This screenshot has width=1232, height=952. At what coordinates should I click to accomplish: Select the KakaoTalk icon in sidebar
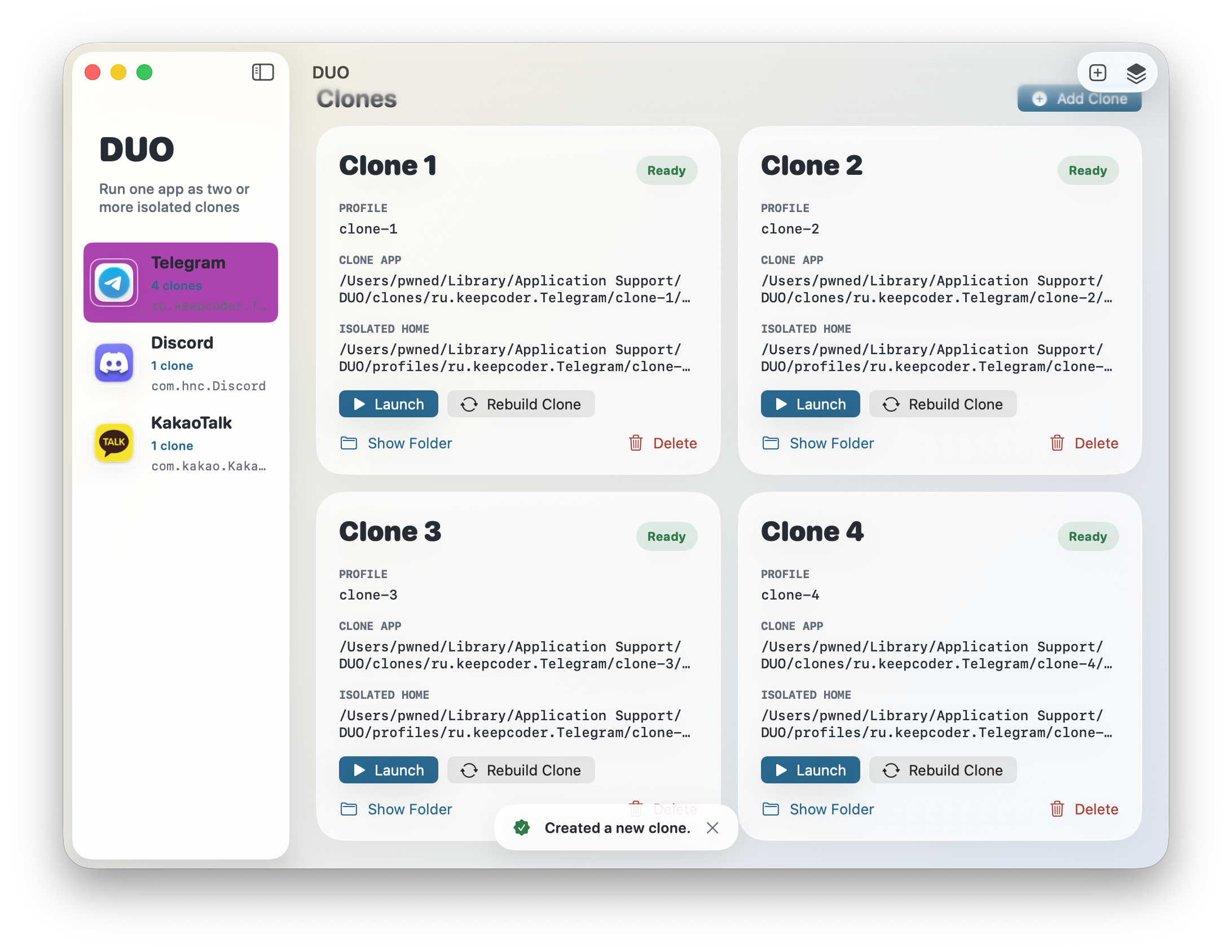point(114,443)
